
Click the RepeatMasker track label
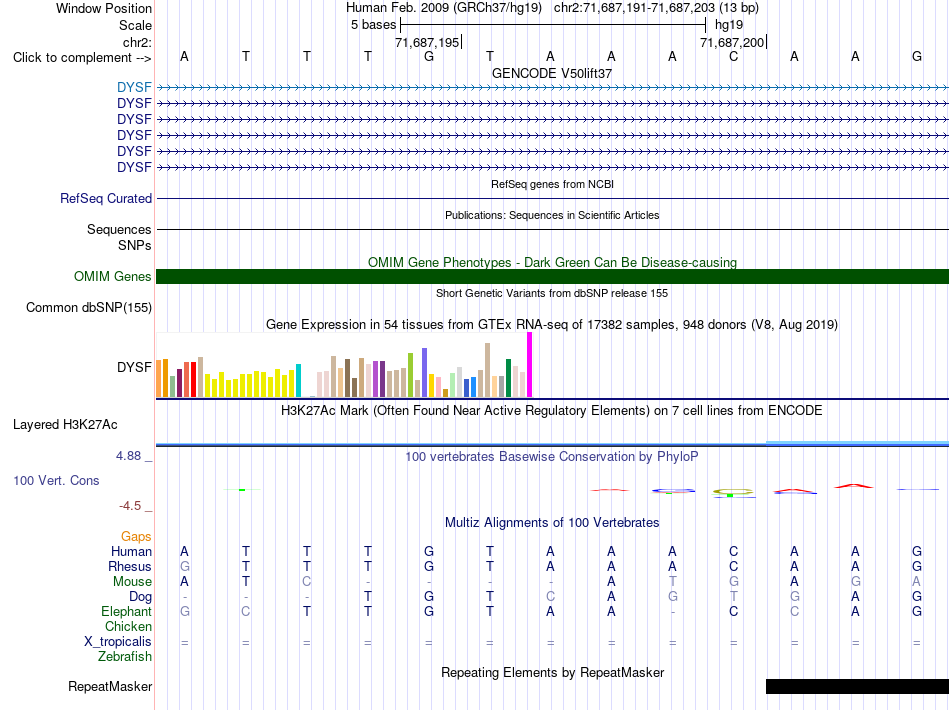pyautogui.click(x=110, y=686)
